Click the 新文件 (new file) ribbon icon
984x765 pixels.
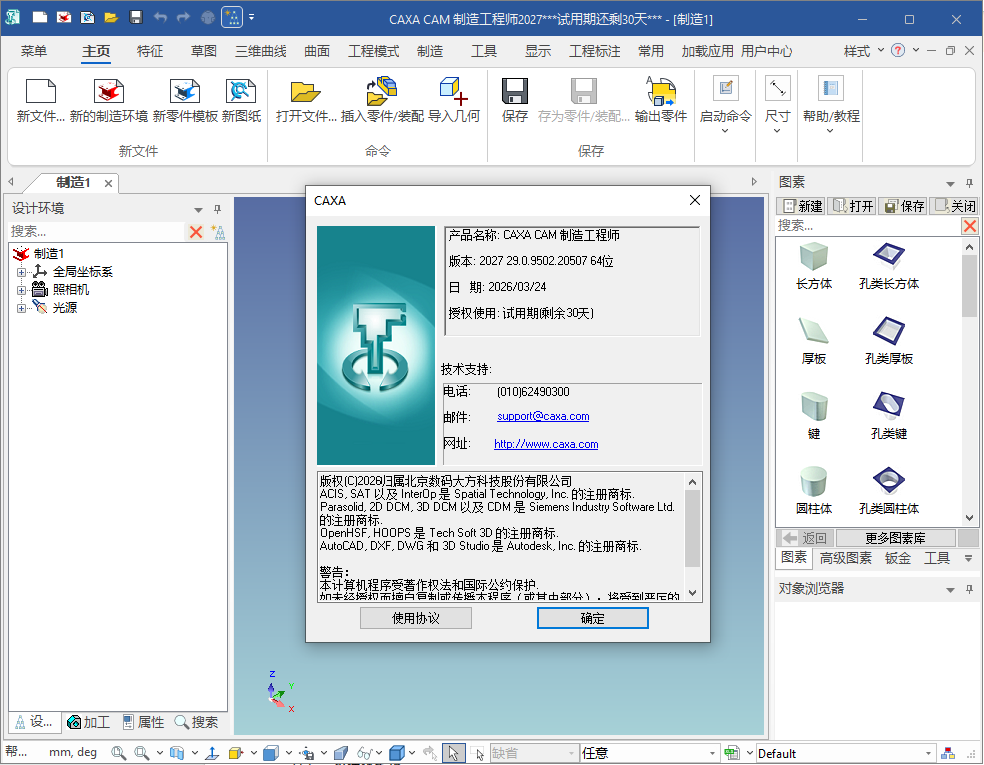coord(41,92)
